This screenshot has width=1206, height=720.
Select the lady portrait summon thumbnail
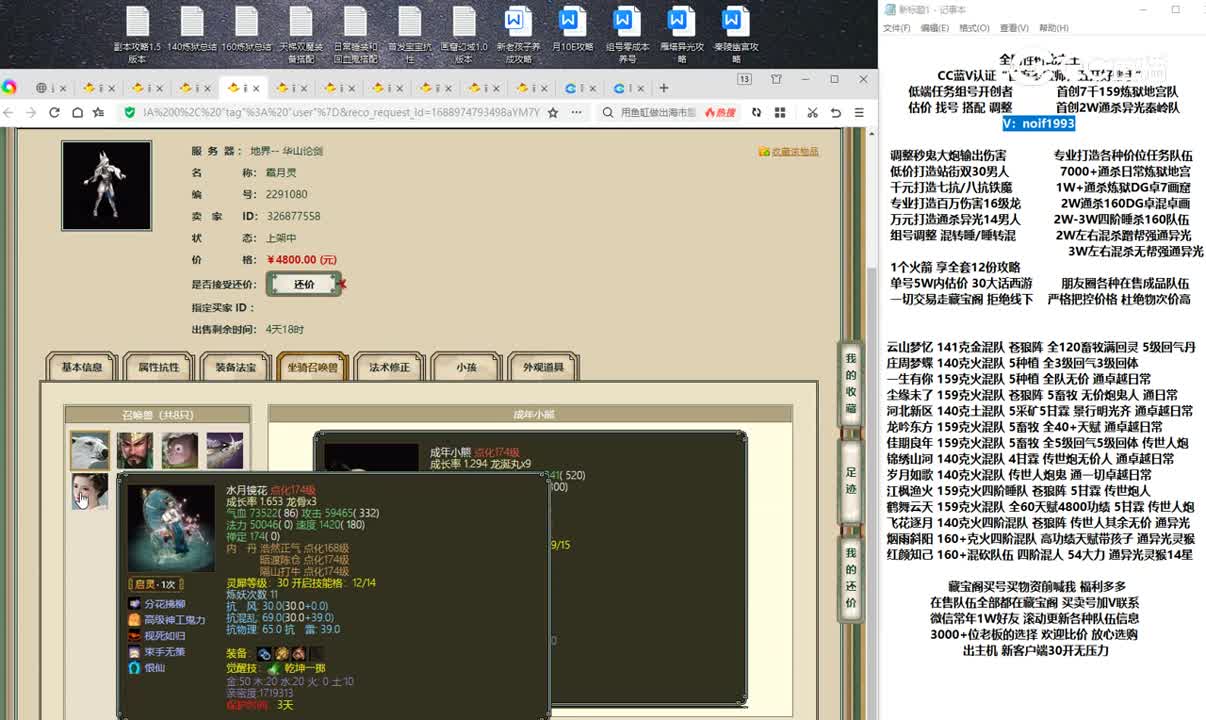pos(90,492)
